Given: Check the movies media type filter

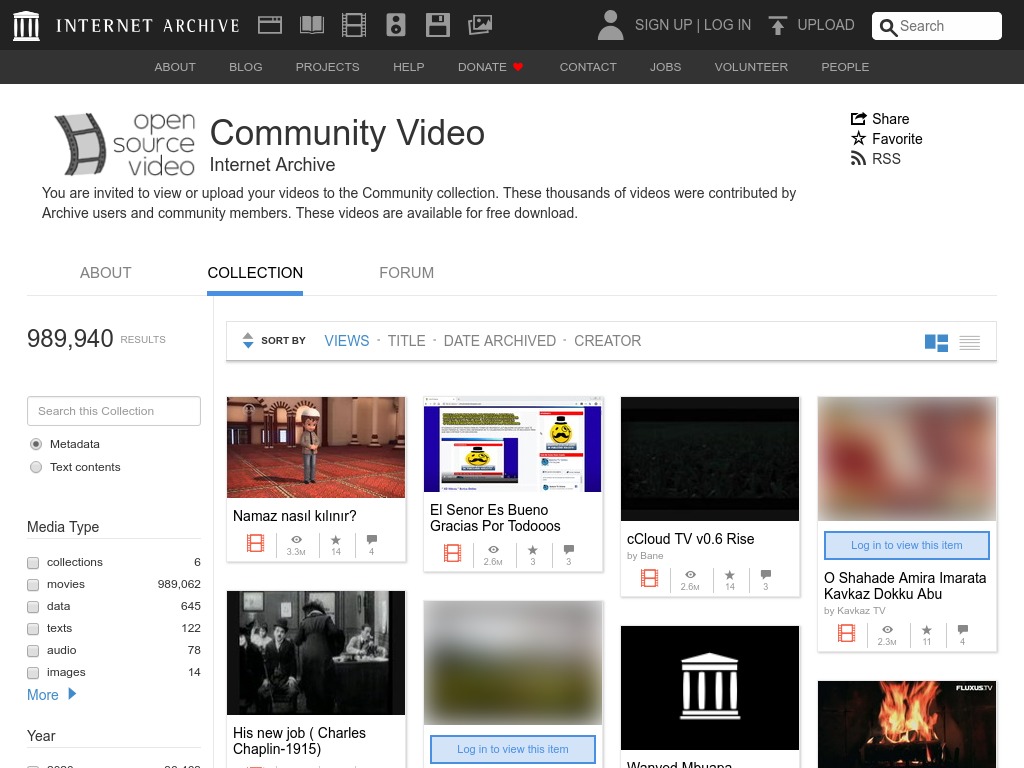Looking at the screenshot, I should click(x=33, y=584).
